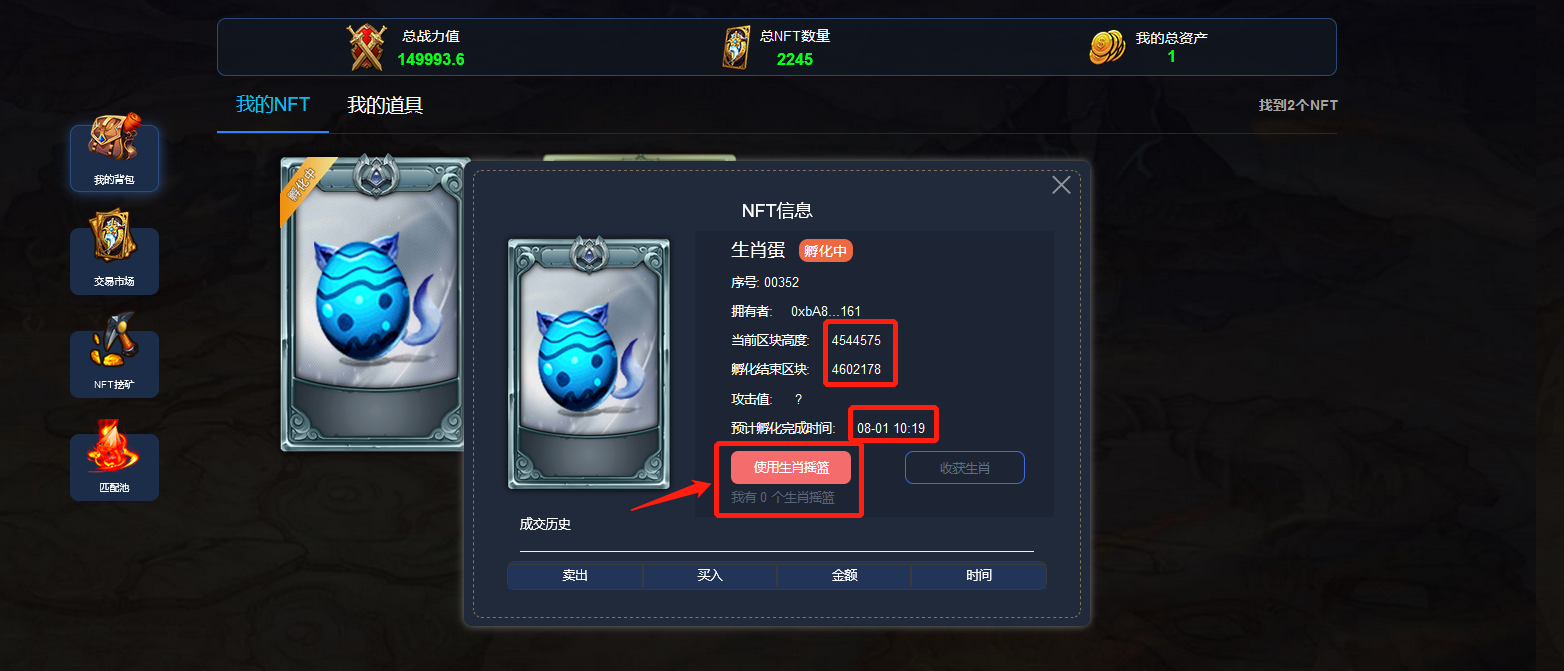Viewport: 1564px width, 671px height.
Task: Switch to 我的NFT tab
Action: 273,105
